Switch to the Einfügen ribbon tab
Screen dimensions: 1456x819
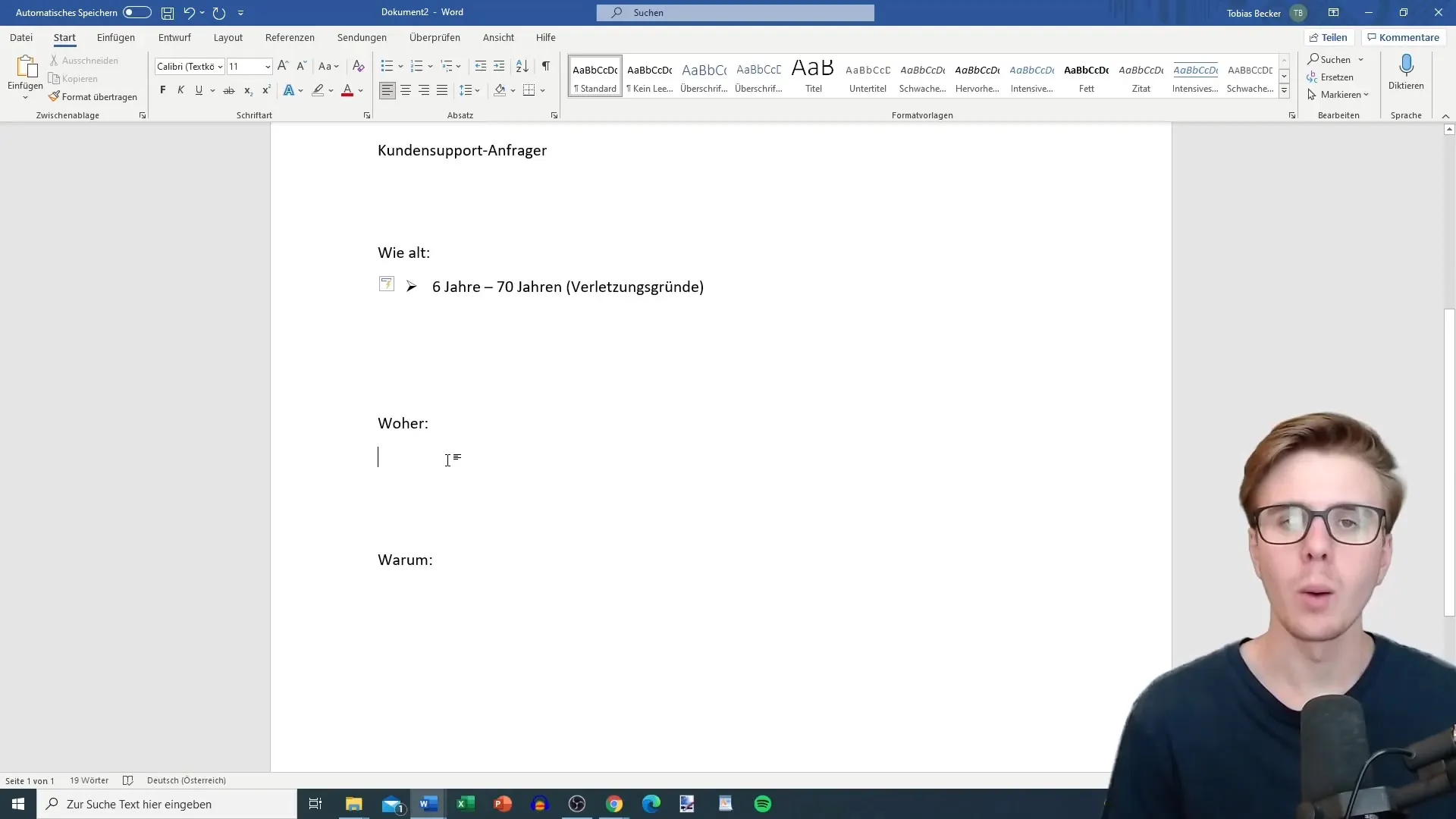click(x=116, y=37)
